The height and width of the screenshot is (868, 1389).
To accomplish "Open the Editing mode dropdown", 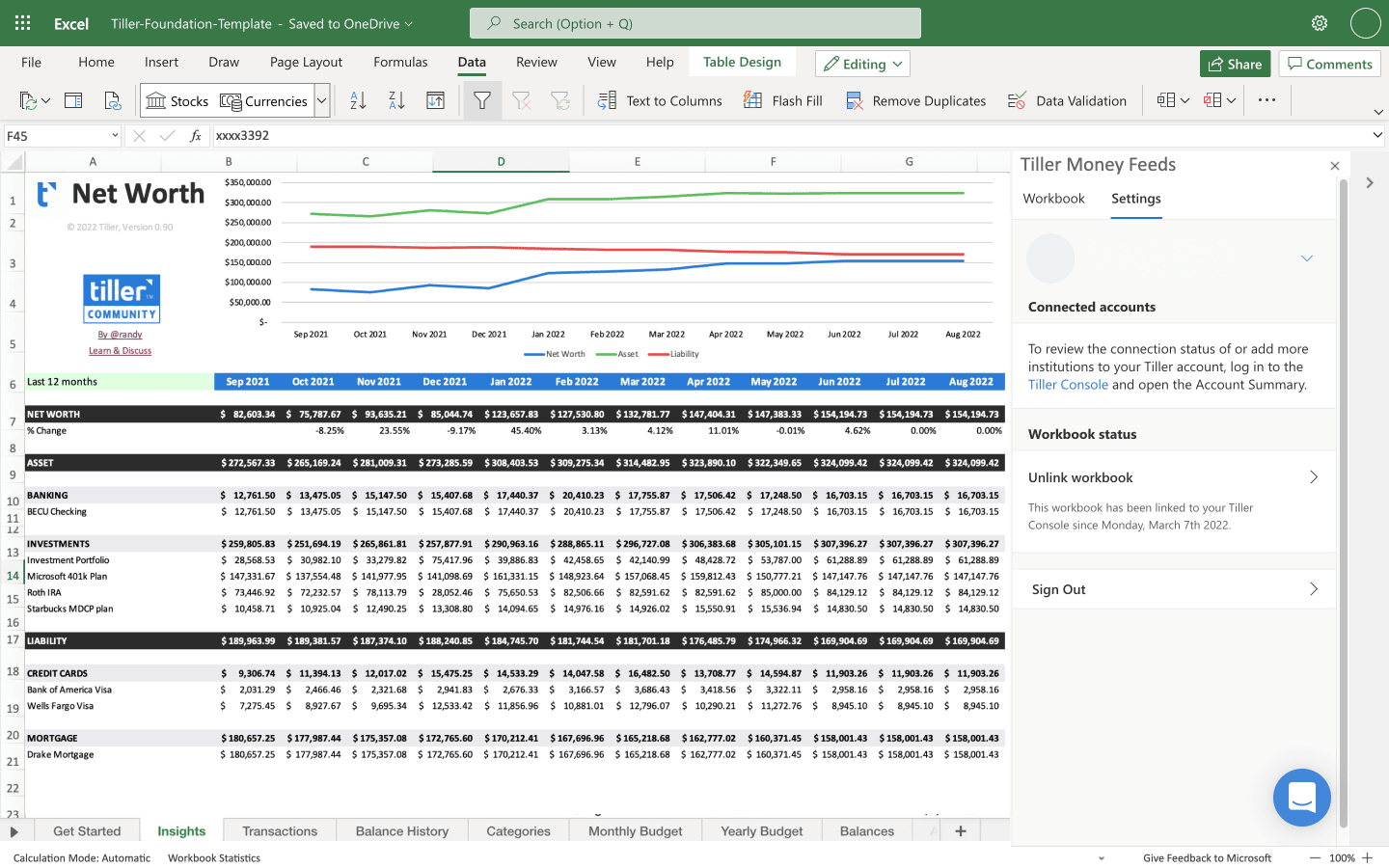I will click(x=862, y=64).
